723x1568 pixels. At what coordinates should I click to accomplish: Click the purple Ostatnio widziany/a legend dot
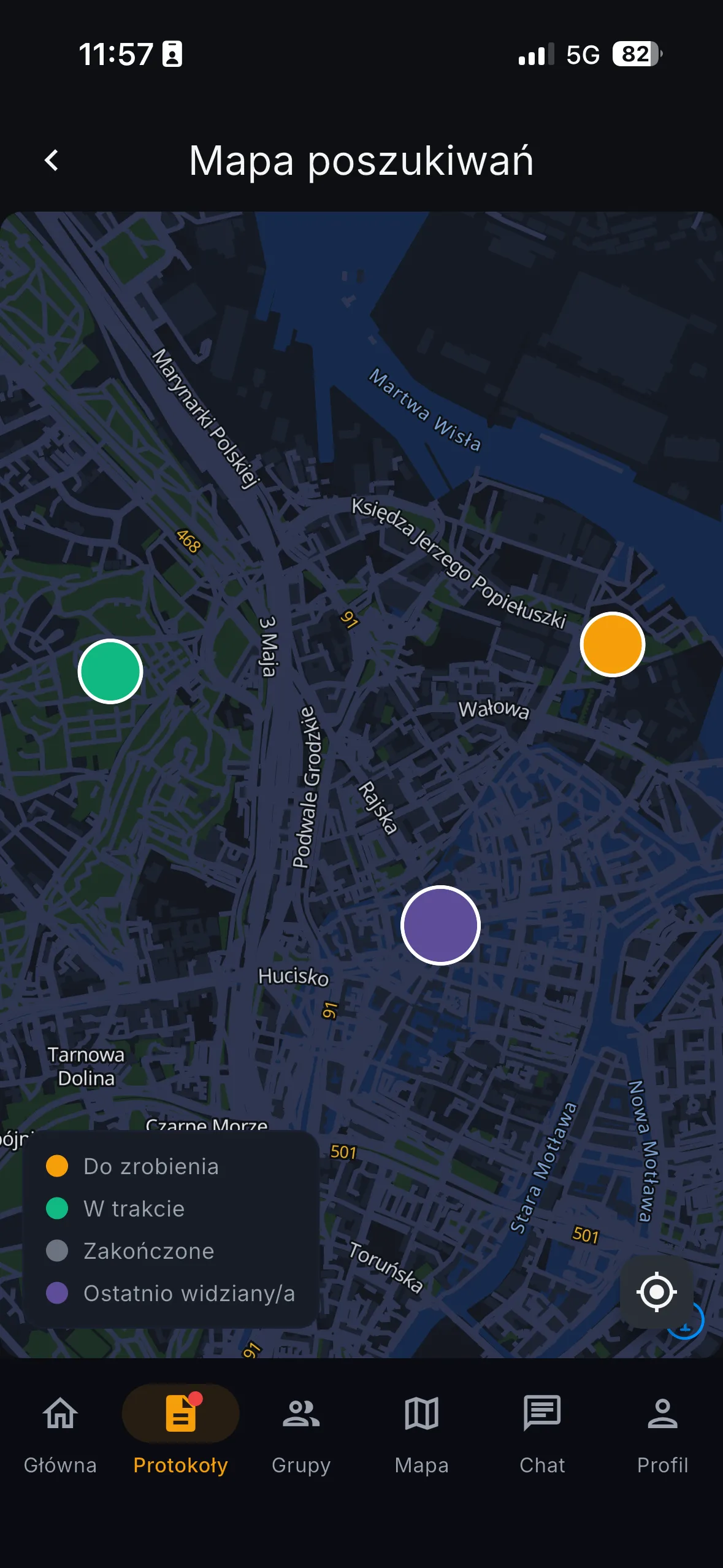click(57, 1293)
